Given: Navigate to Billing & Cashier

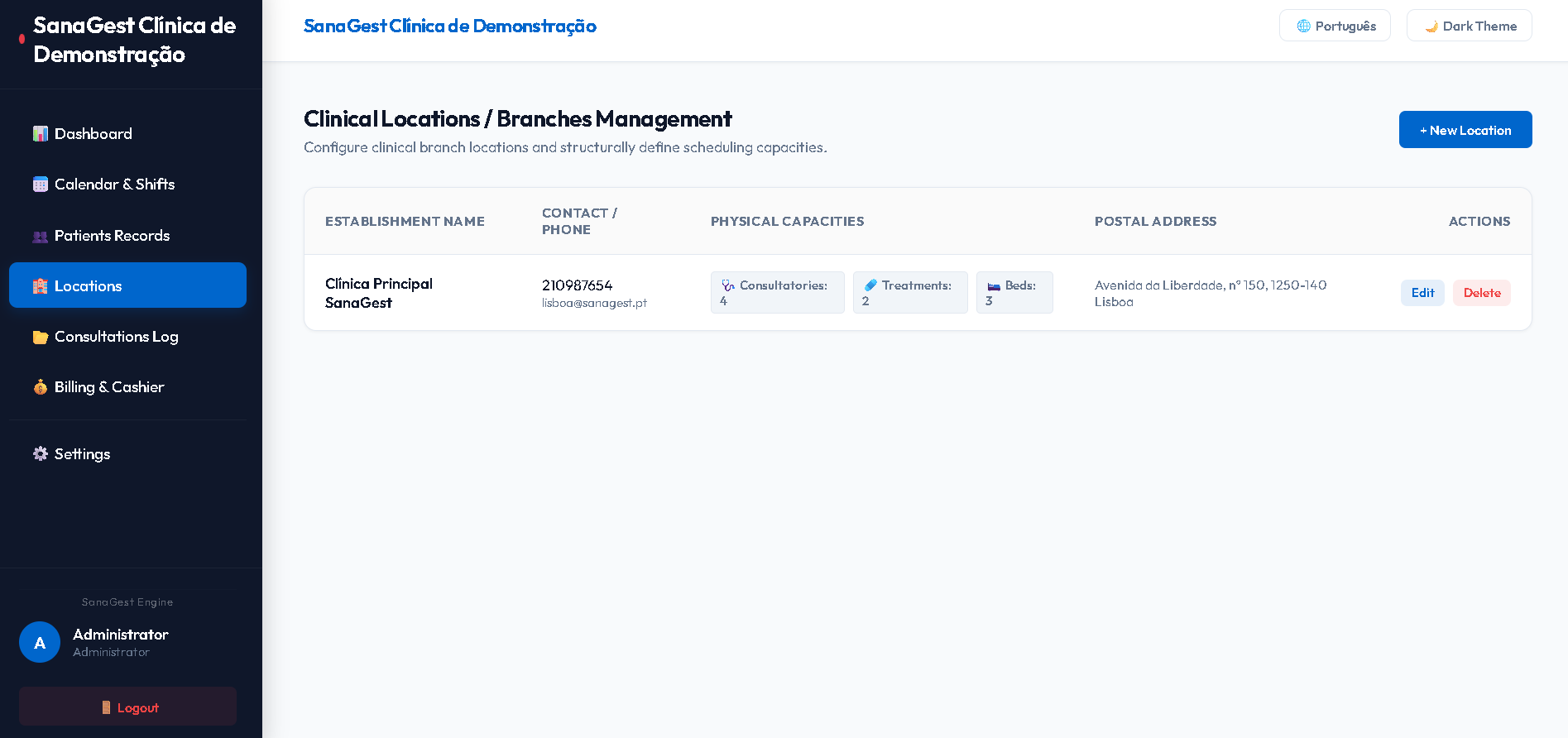Looking at the screenshot, I should tap(127, 387).
